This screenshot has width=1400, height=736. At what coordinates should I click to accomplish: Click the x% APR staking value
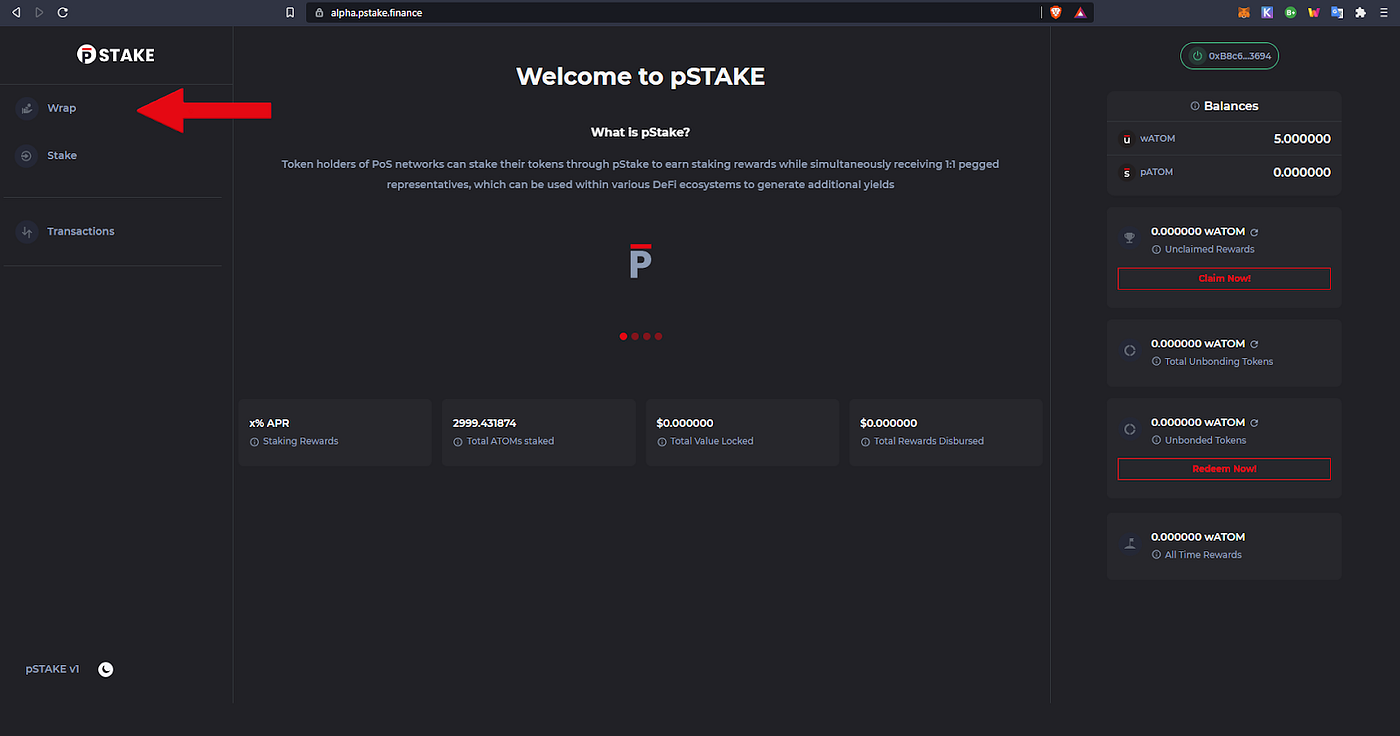pos(269,423)
